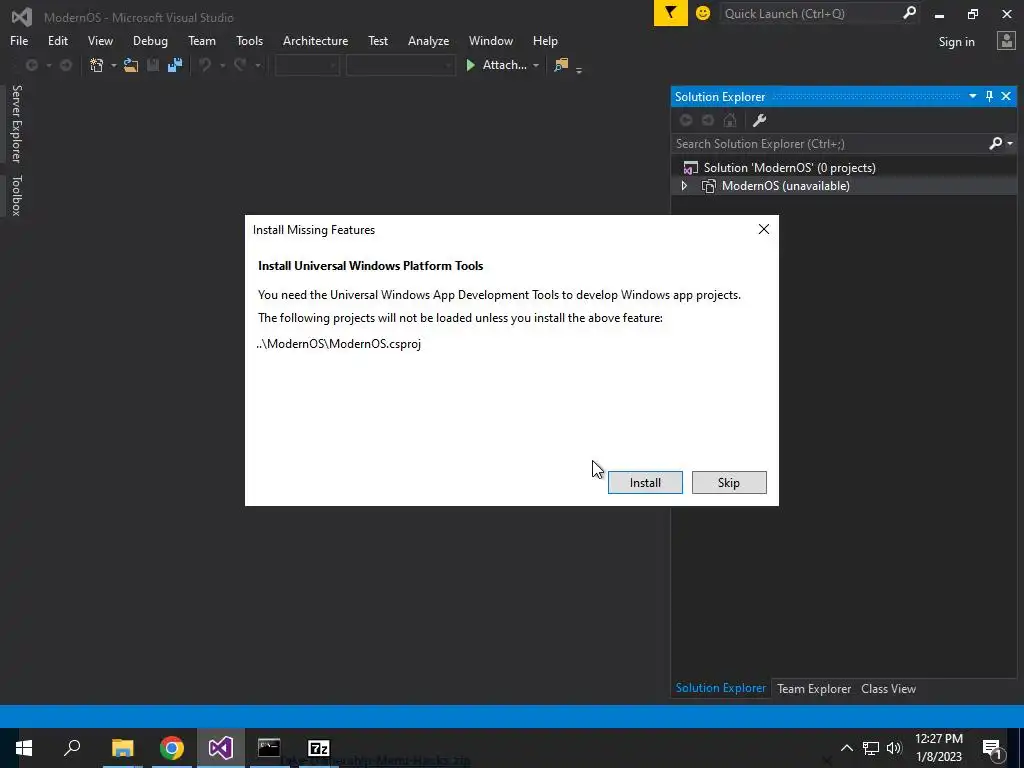The height and width of the screenshot is (768, 1024).
Task: Pin the Solution Explorer panel with pushpin
Action: (989, 97)
